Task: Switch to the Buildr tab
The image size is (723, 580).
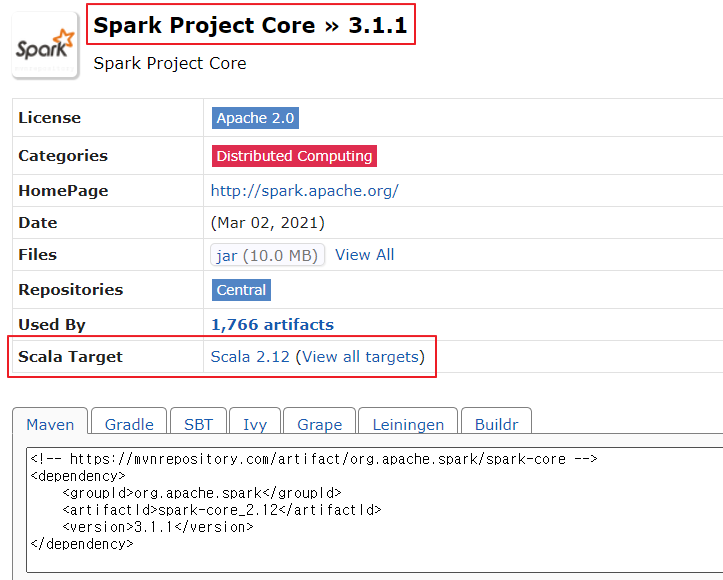Action: click(x=497, y=422)
